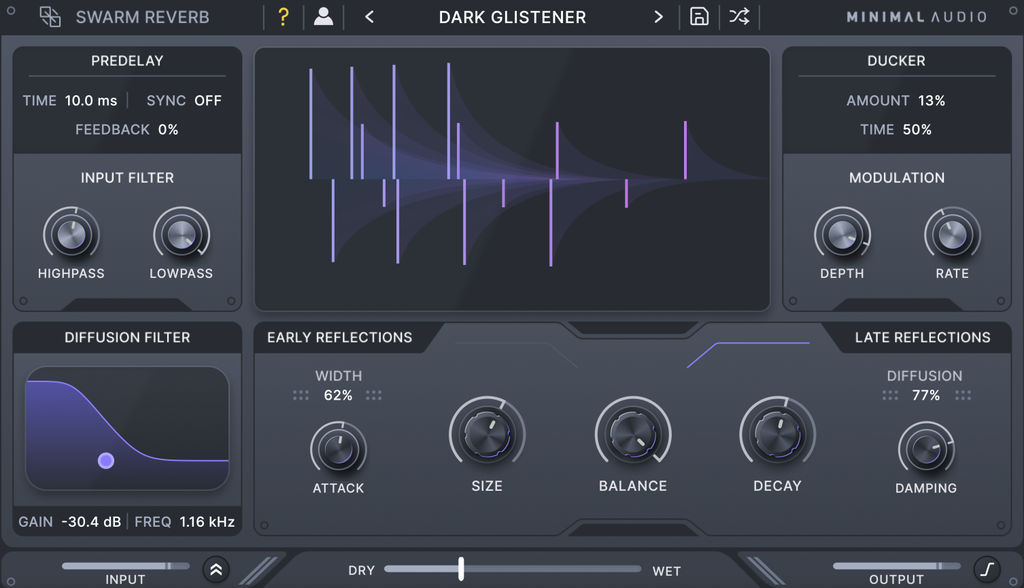The image size is (1024, 588).
Task: Expand the bottom panel with the double chevron
Action: tap(216, 569)
